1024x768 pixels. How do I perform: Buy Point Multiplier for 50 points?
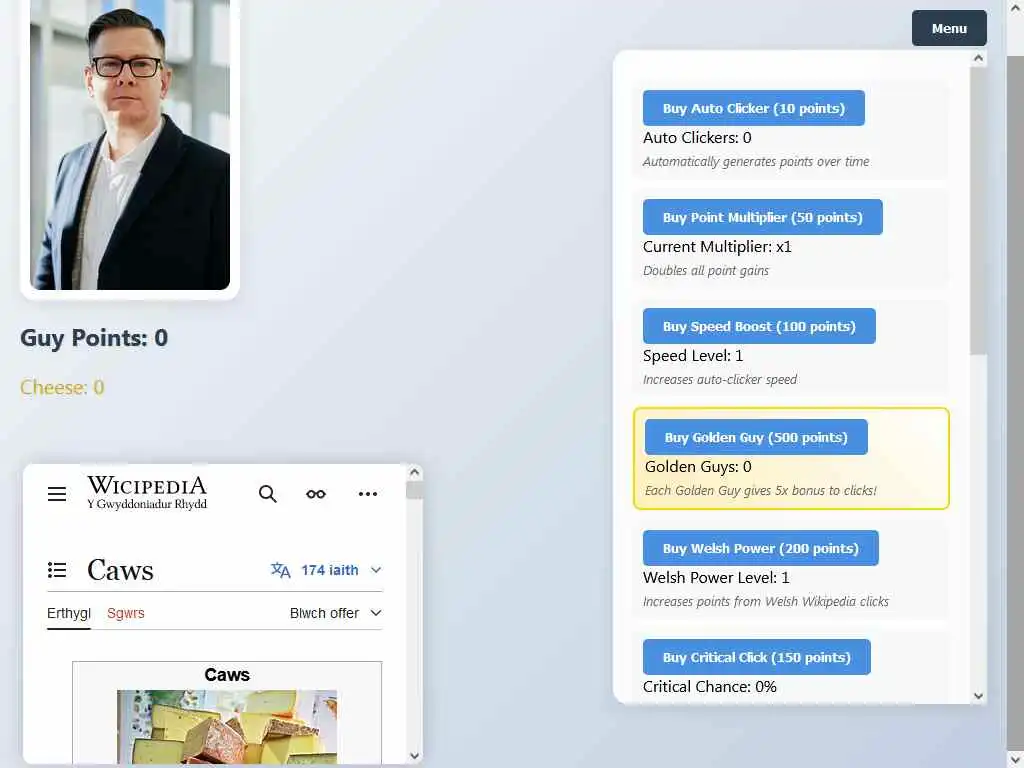(763, 217)
